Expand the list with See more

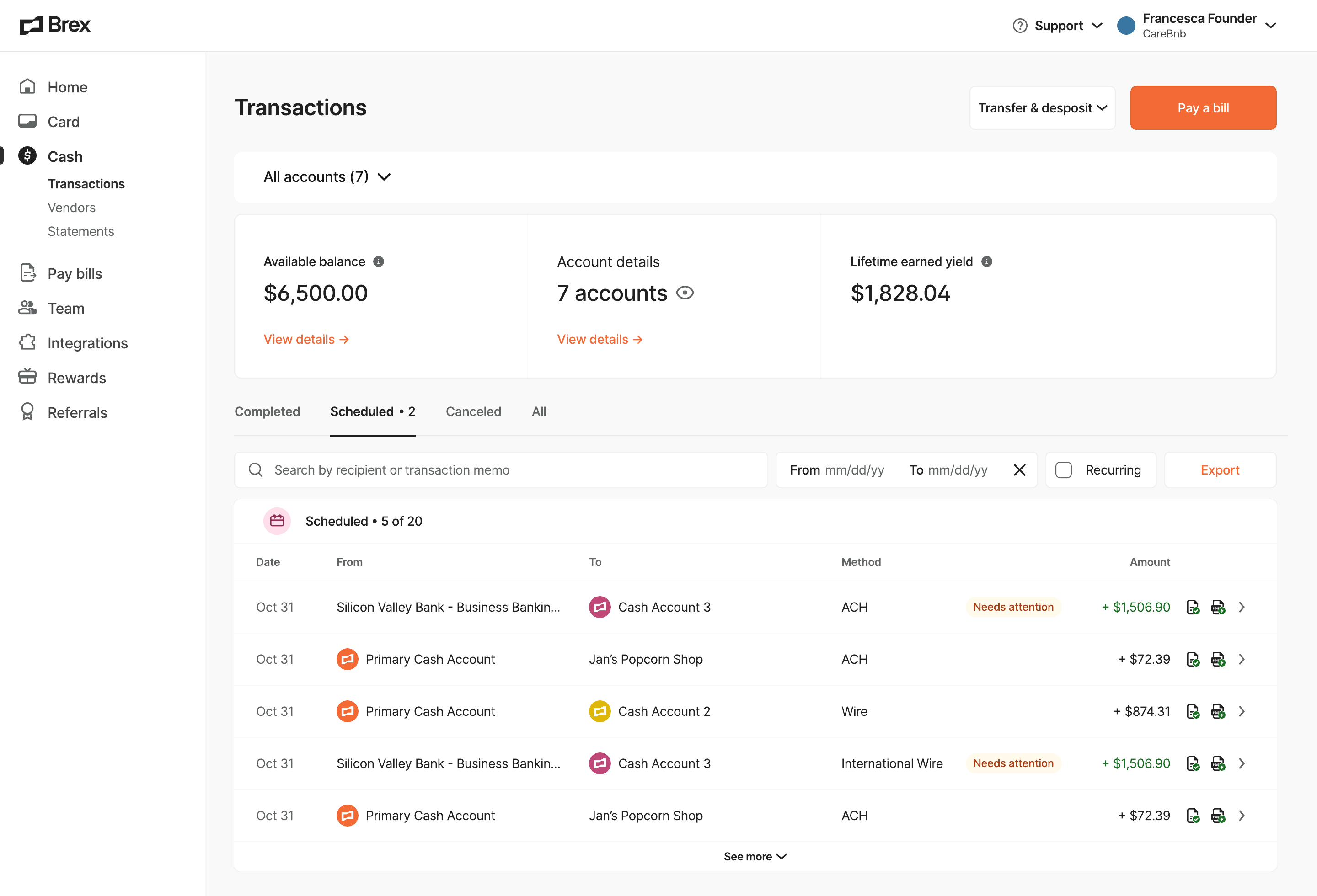point(755,856)
